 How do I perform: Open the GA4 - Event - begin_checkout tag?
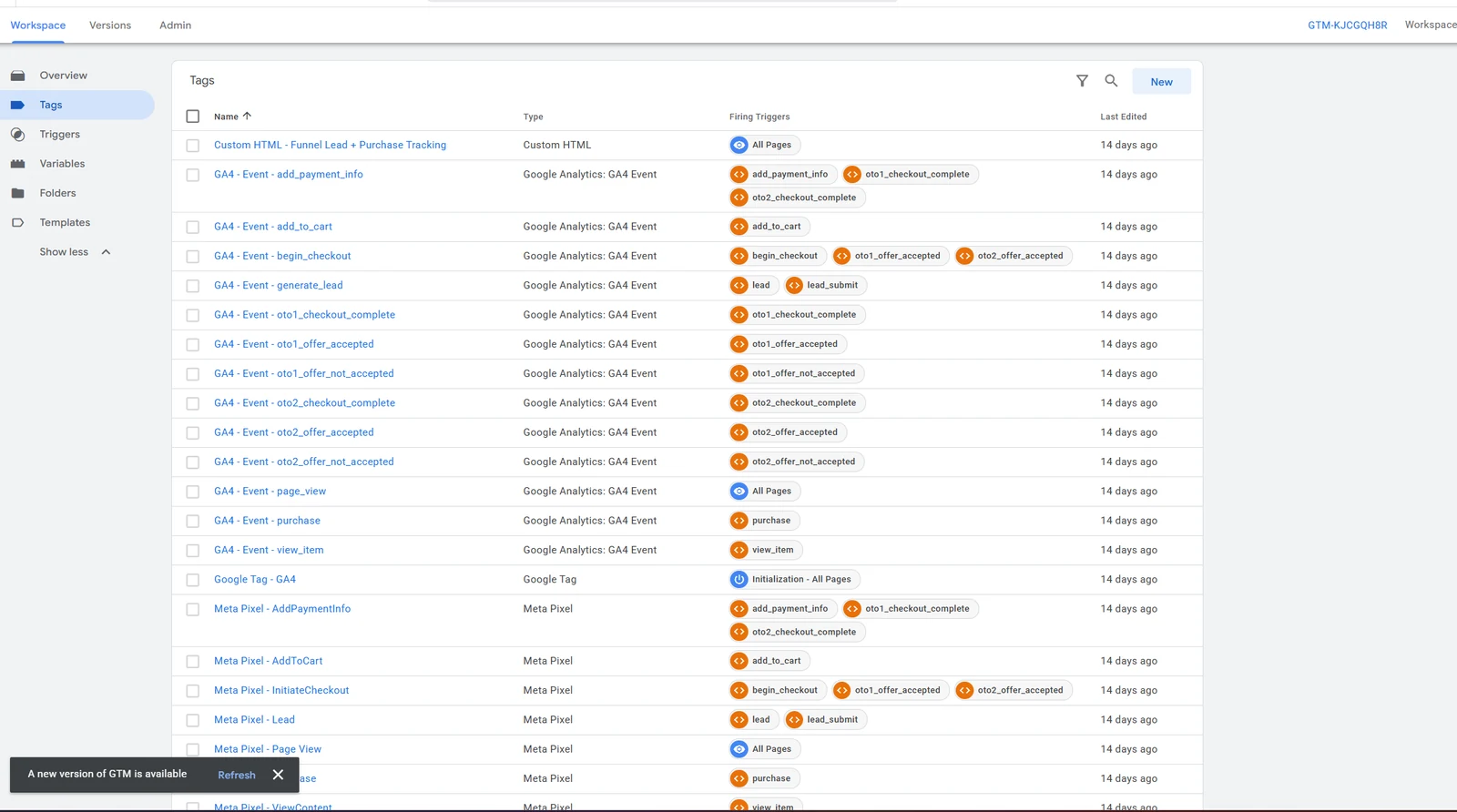pyautogui.click(x=282, y=257)
